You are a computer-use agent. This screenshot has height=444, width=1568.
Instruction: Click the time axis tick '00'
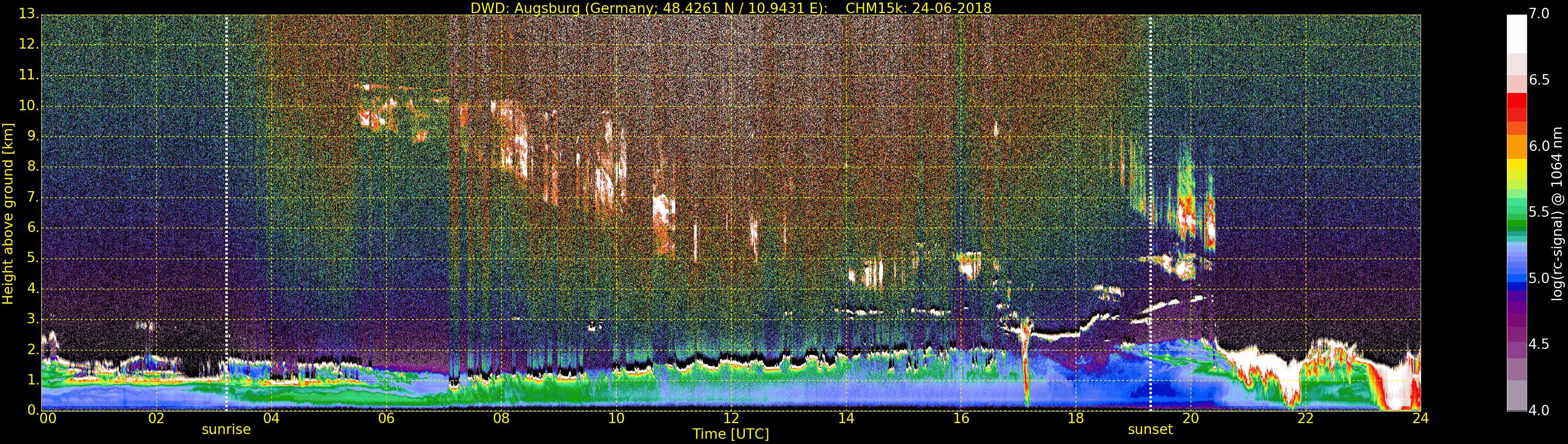(48, 418)
